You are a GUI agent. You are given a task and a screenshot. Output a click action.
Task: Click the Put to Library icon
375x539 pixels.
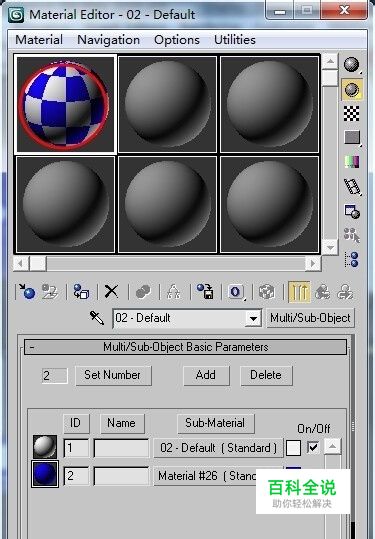point(205,292)
